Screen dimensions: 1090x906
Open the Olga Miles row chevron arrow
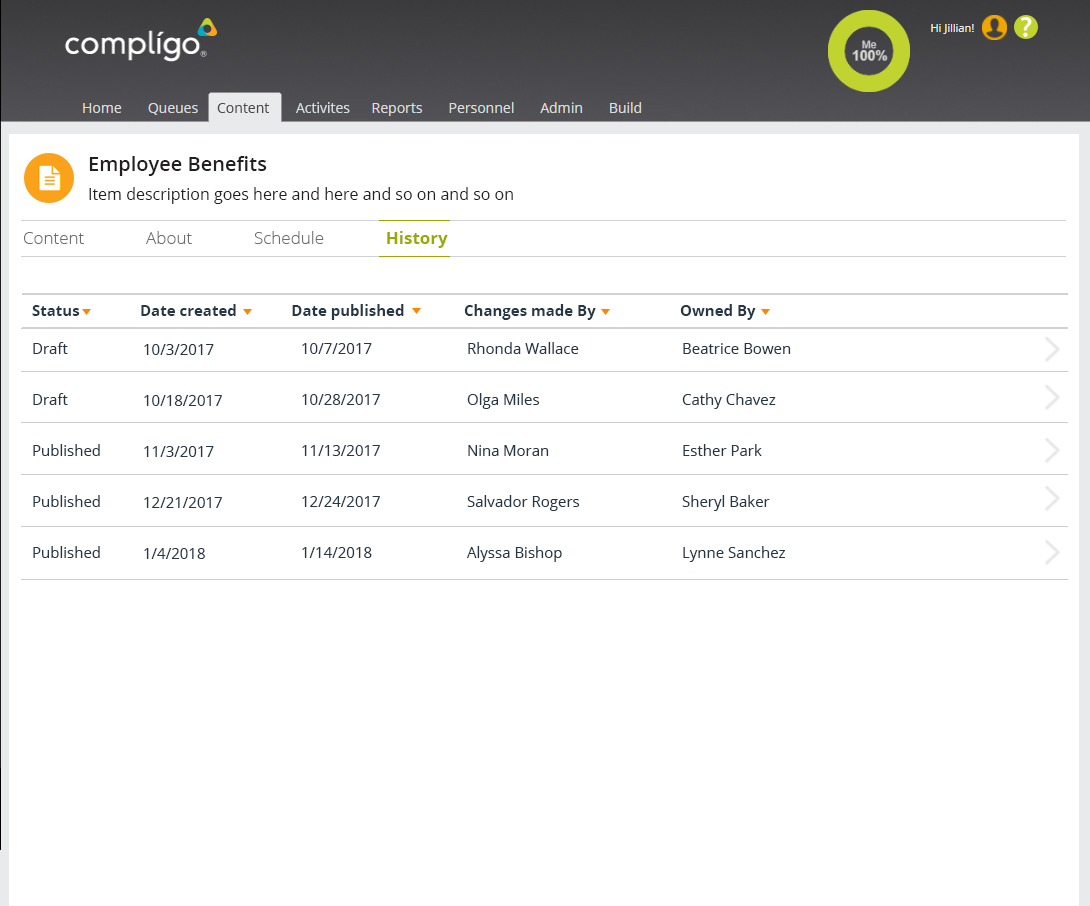click(1052, 398)
